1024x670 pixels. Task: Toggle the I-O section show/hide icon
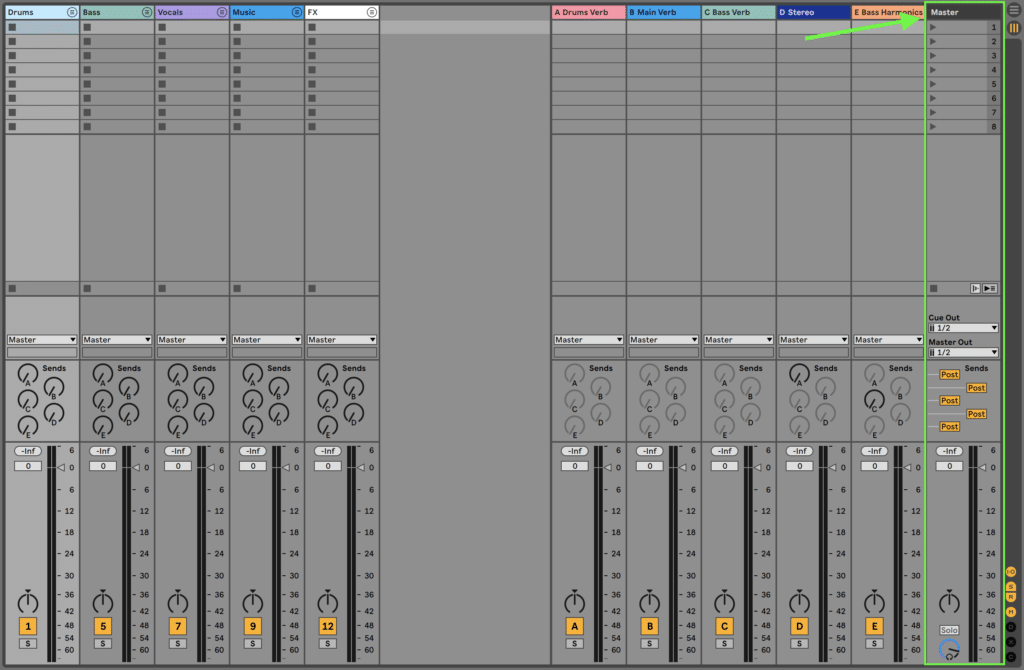click(x=1011, y=572)
